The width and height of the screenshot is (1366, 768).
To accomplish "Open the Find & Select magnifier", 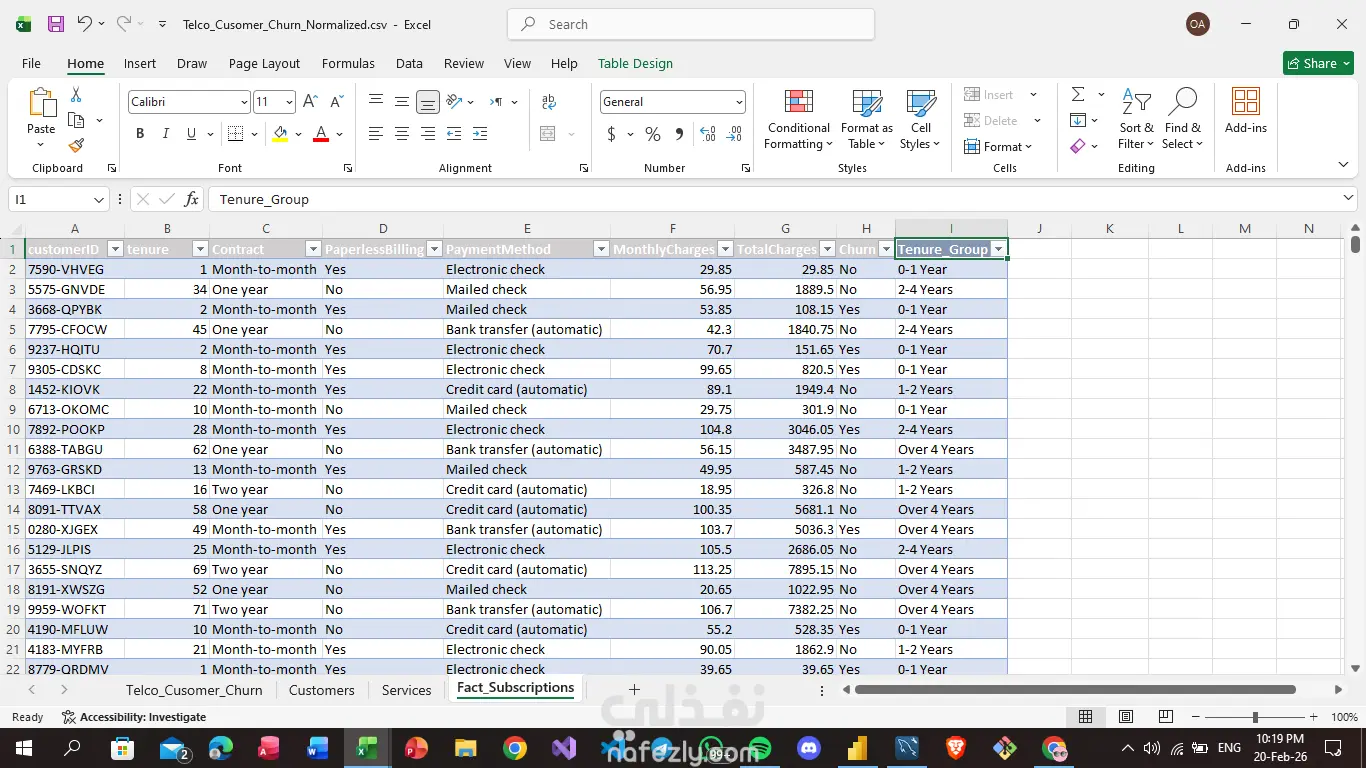I will pyautogui.click(x=1183, y=102).
